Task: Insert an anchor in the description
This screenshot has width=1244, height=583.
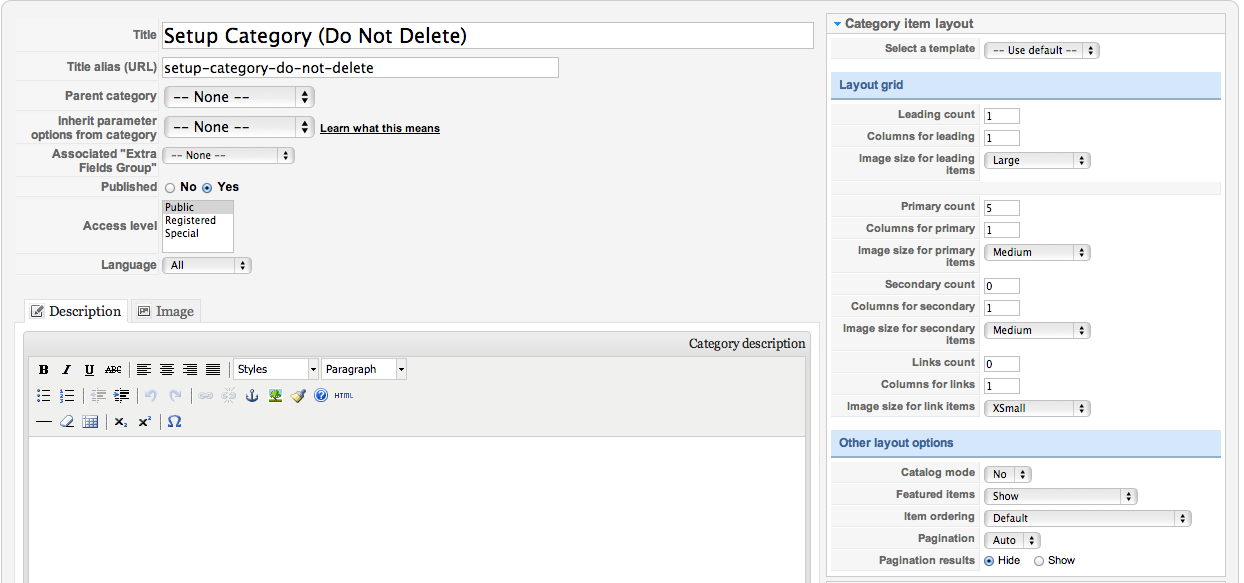Action: (x=252, y=396)
